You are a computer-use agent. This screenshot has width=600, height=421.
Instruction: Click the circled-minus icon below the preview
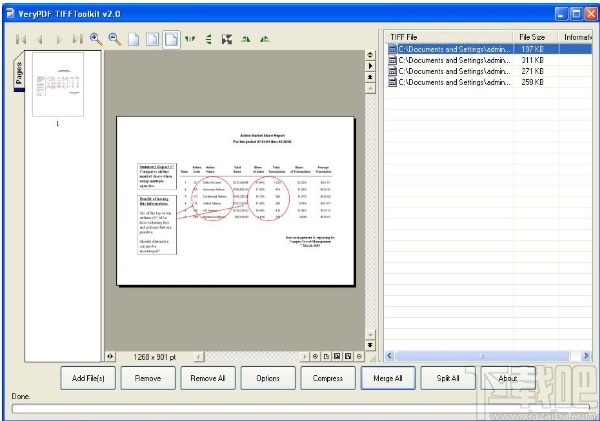coord(359,357)
